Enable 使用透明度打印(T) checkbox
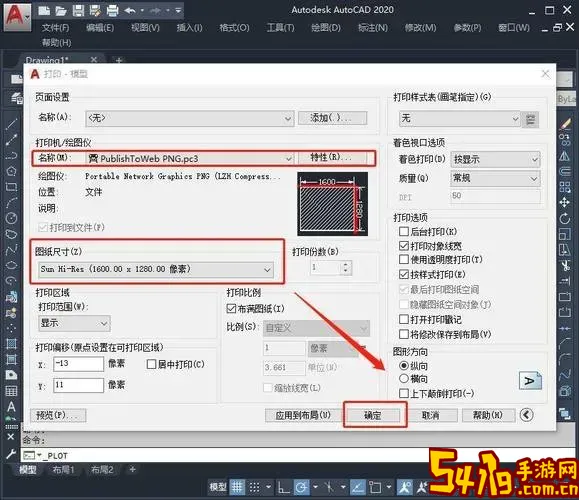This screenshot has height=500, width=579. [404, 260]
